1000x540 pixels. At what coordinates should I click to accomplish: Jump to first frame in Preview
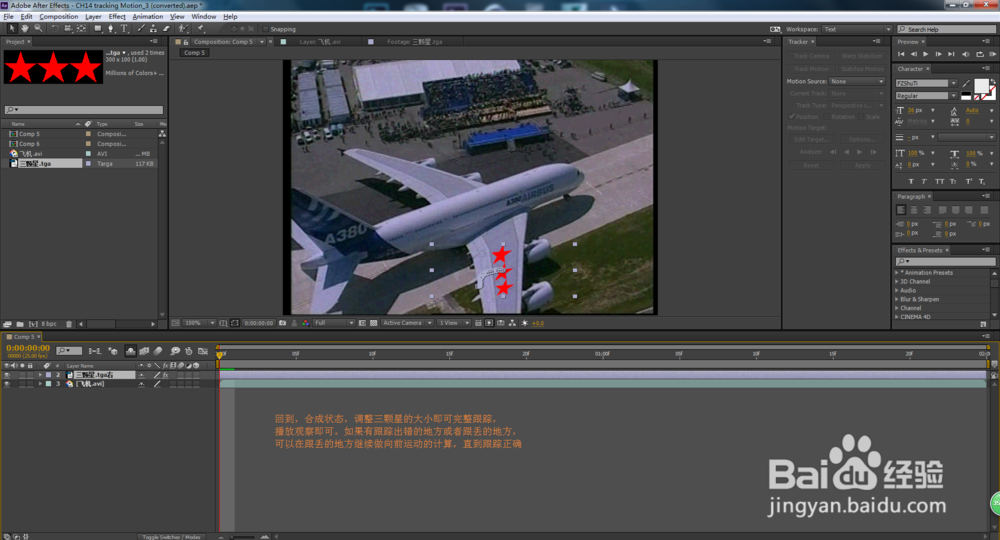(901, 54)
